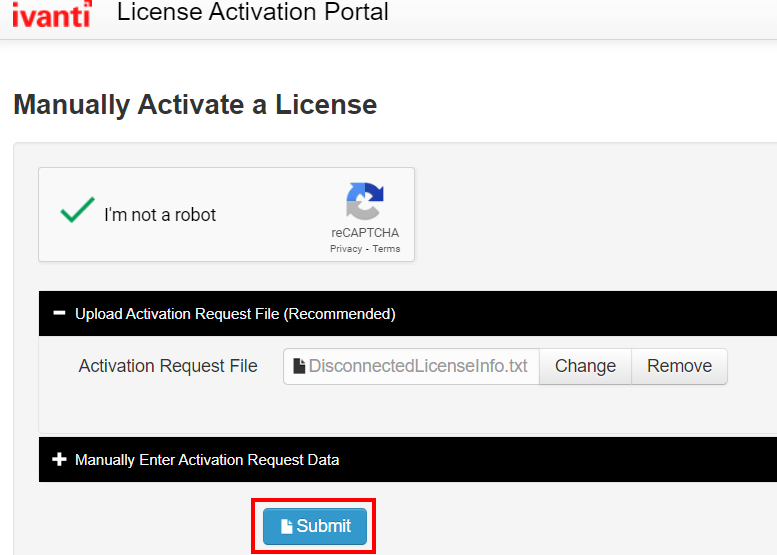Click the reCAPTCHA logo icon
Viewport: 777px width, 555px height.
pos(365,201)
